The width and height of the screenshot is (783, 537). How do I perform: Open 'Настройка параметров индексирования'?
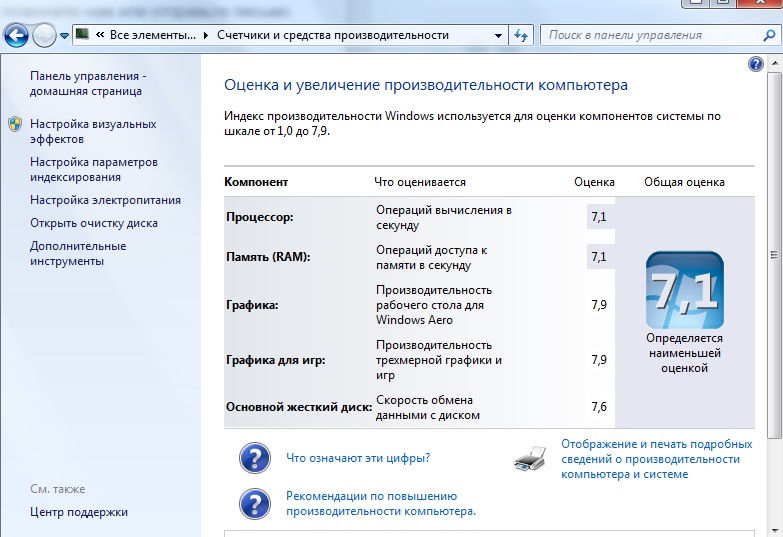[x=94, y=169]
